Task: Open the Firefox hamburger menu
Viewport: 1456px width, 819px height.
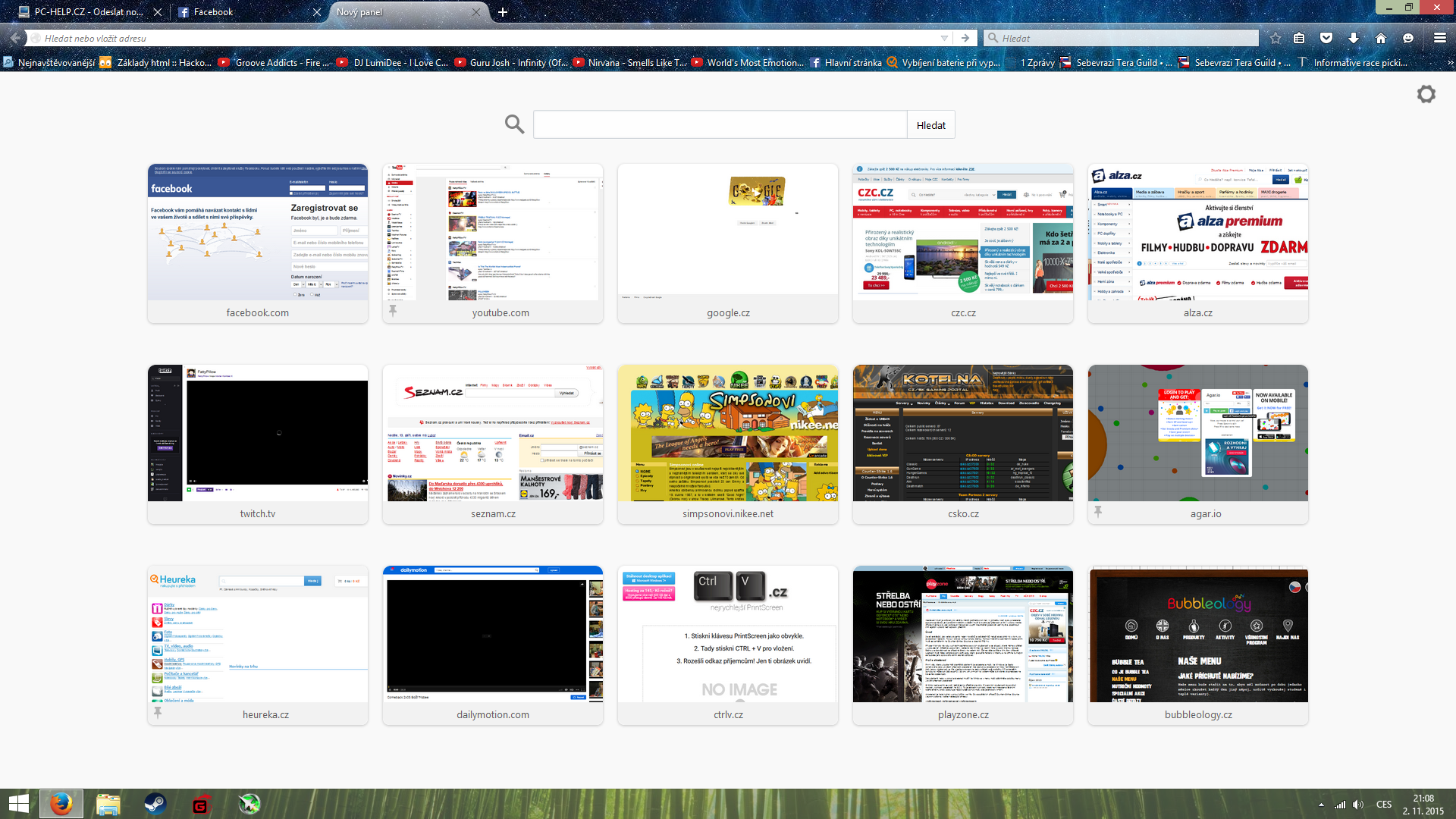Action: coord(1439,38)
